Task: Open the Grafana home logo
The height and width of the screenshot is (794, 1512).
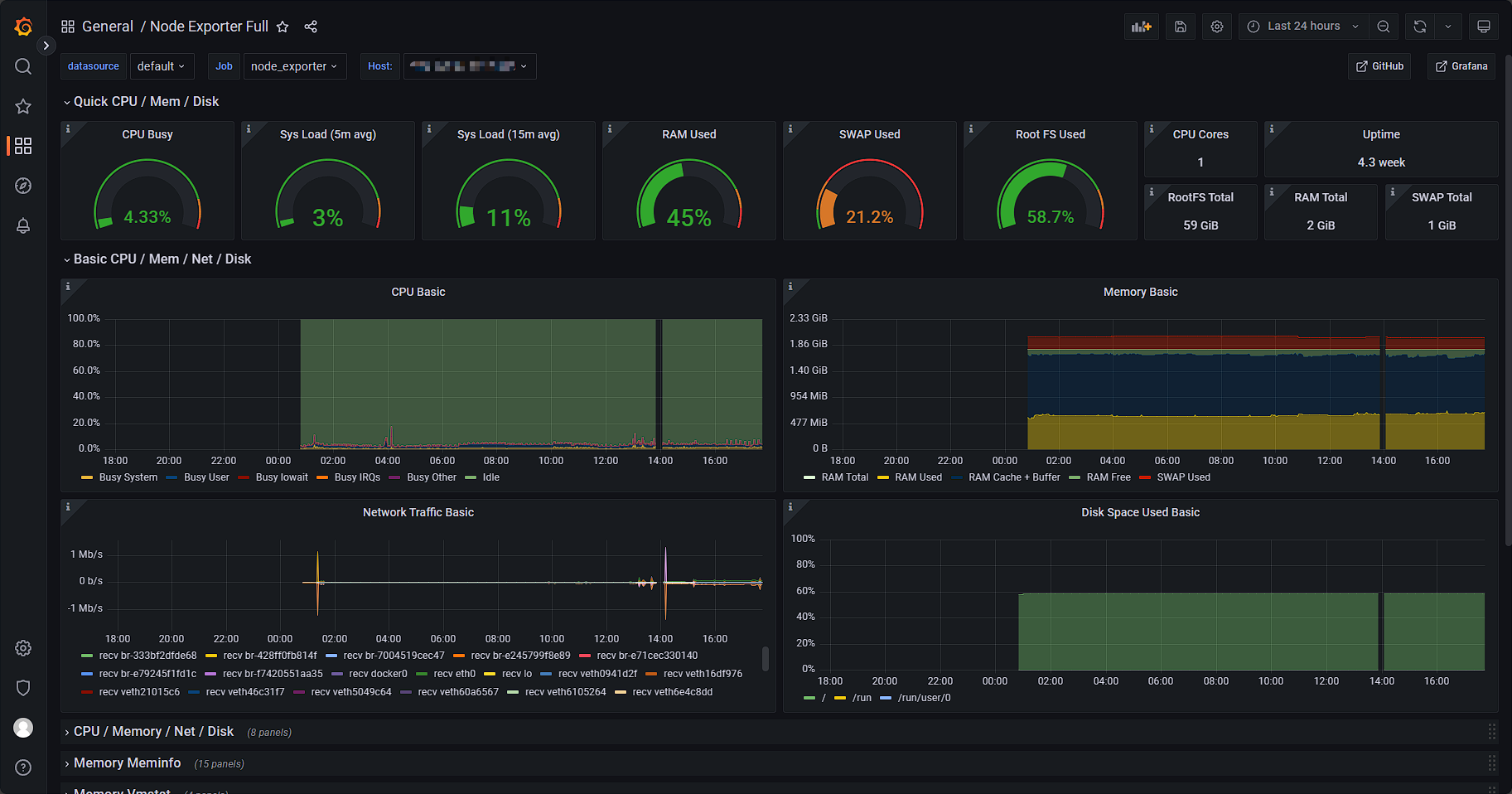Action: [23, 27]
